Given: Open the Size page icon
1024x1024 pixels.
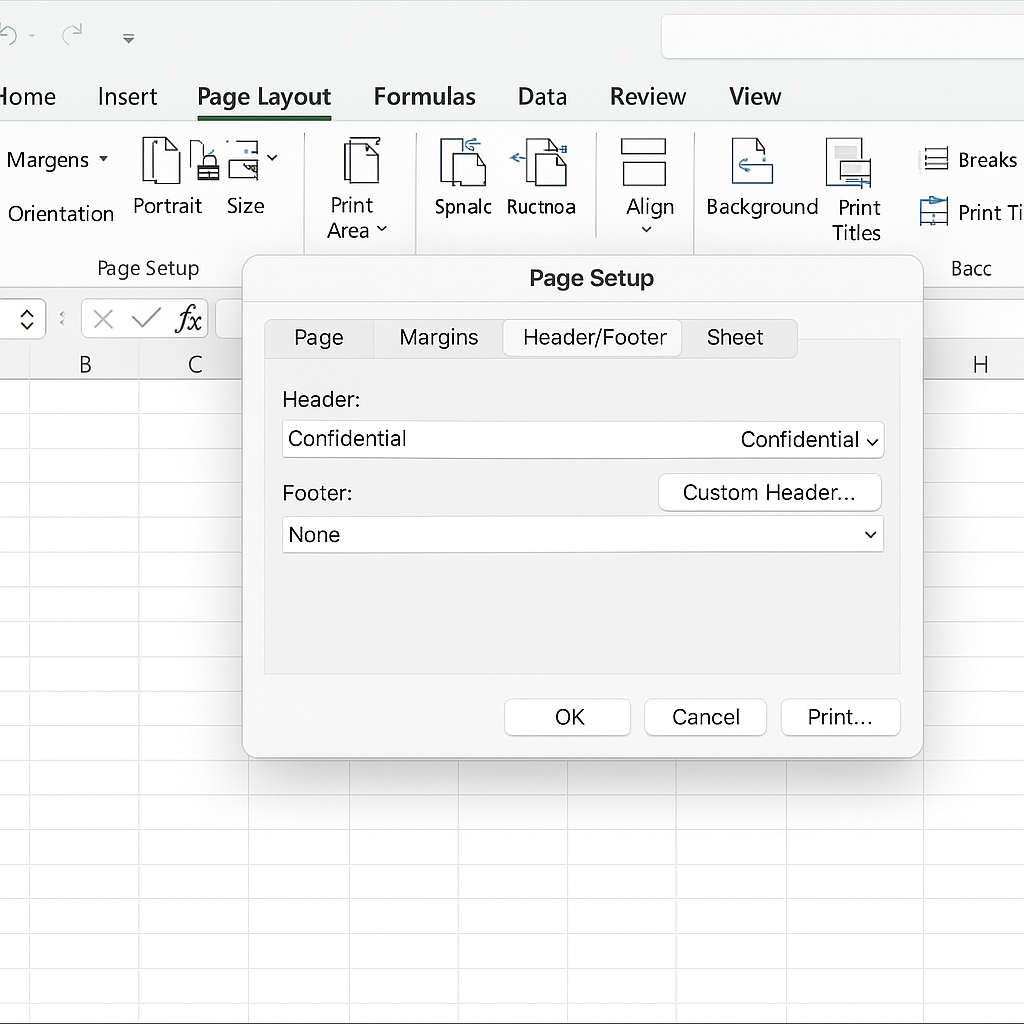Looking at the screenshot, I should 245,162.
